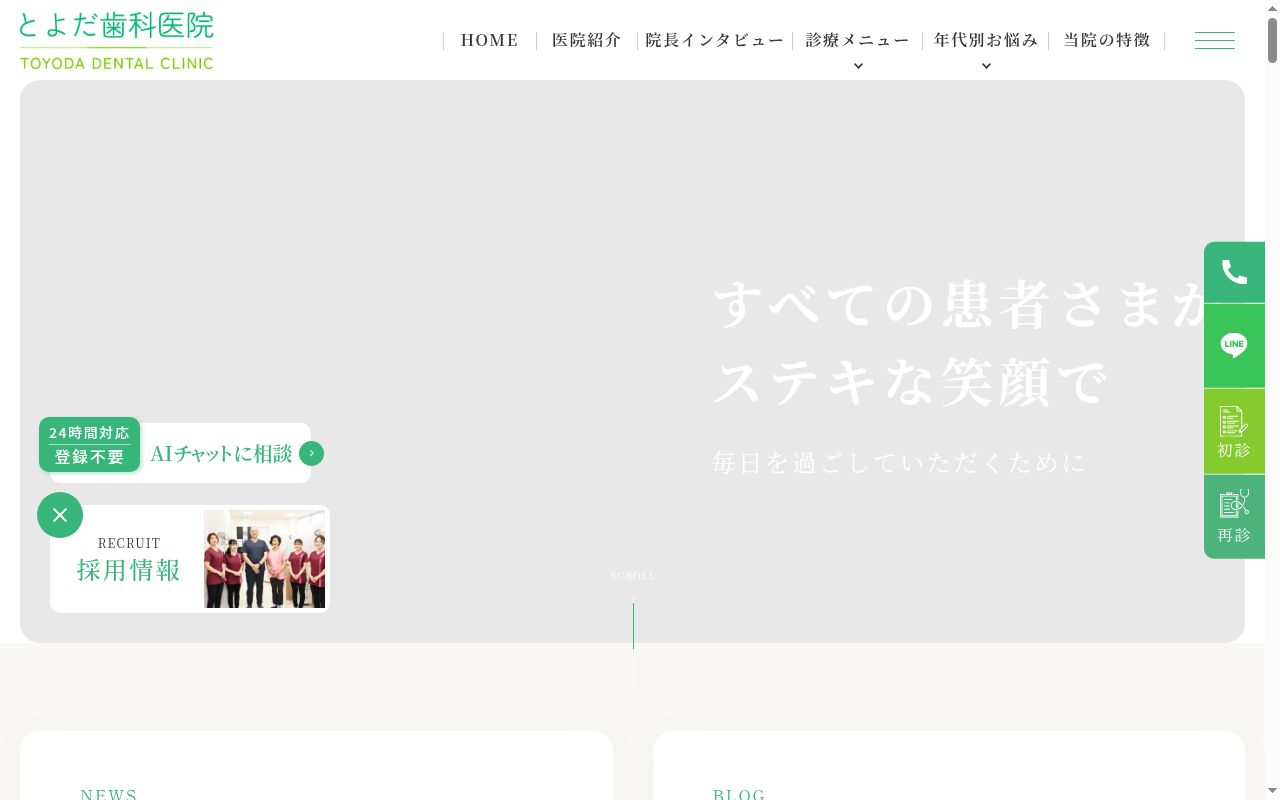Open the 初診 first-visit booking icon
This screenshot has width=1280, height=800.
click(x=1234, y=431)
